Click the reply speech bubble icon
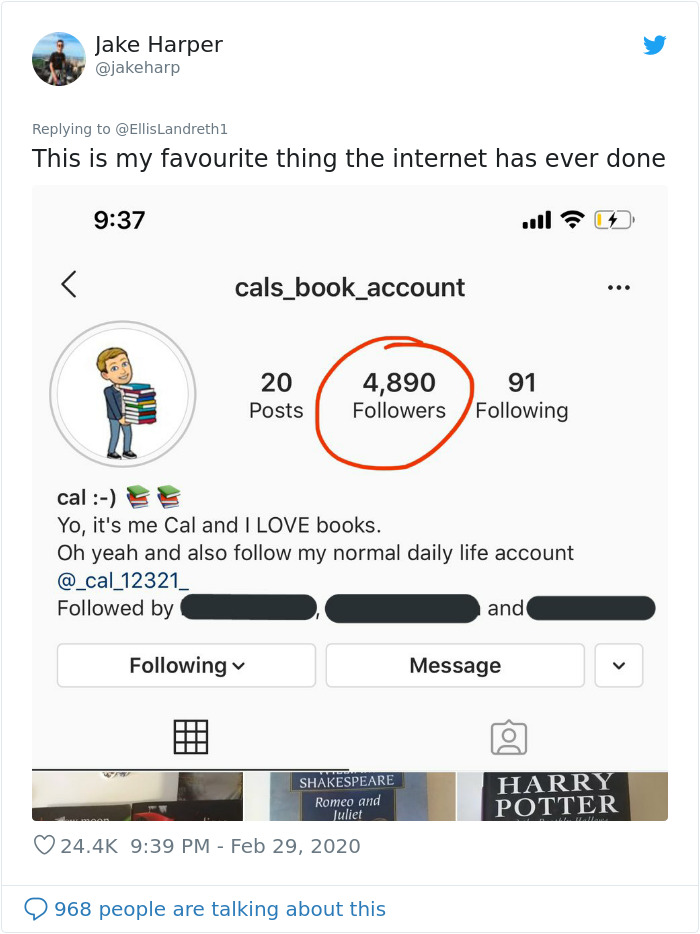This screenshot has height=934, width=700. coord(39,908)
